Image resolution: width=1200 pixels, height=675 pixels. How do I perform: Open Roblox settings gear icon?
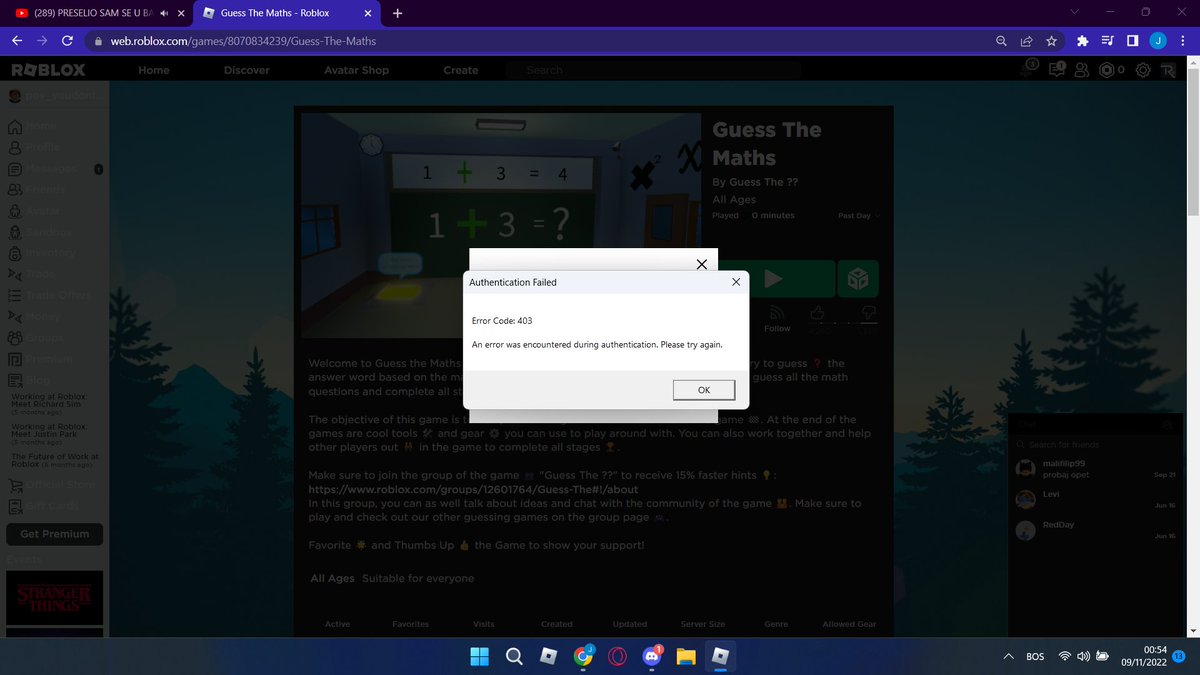pos(1143,70)
